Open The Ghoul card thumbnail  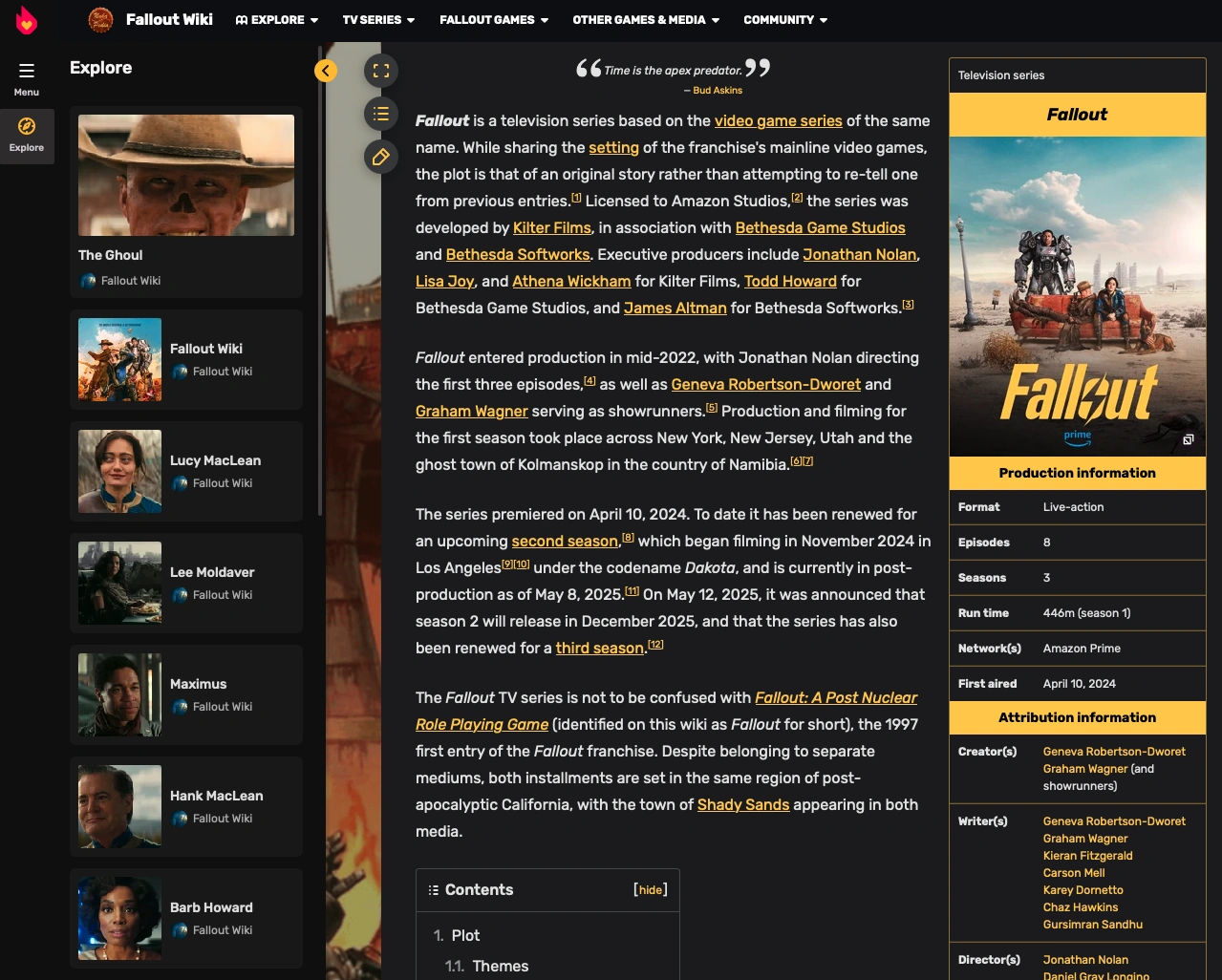click(x=186, y=175)
